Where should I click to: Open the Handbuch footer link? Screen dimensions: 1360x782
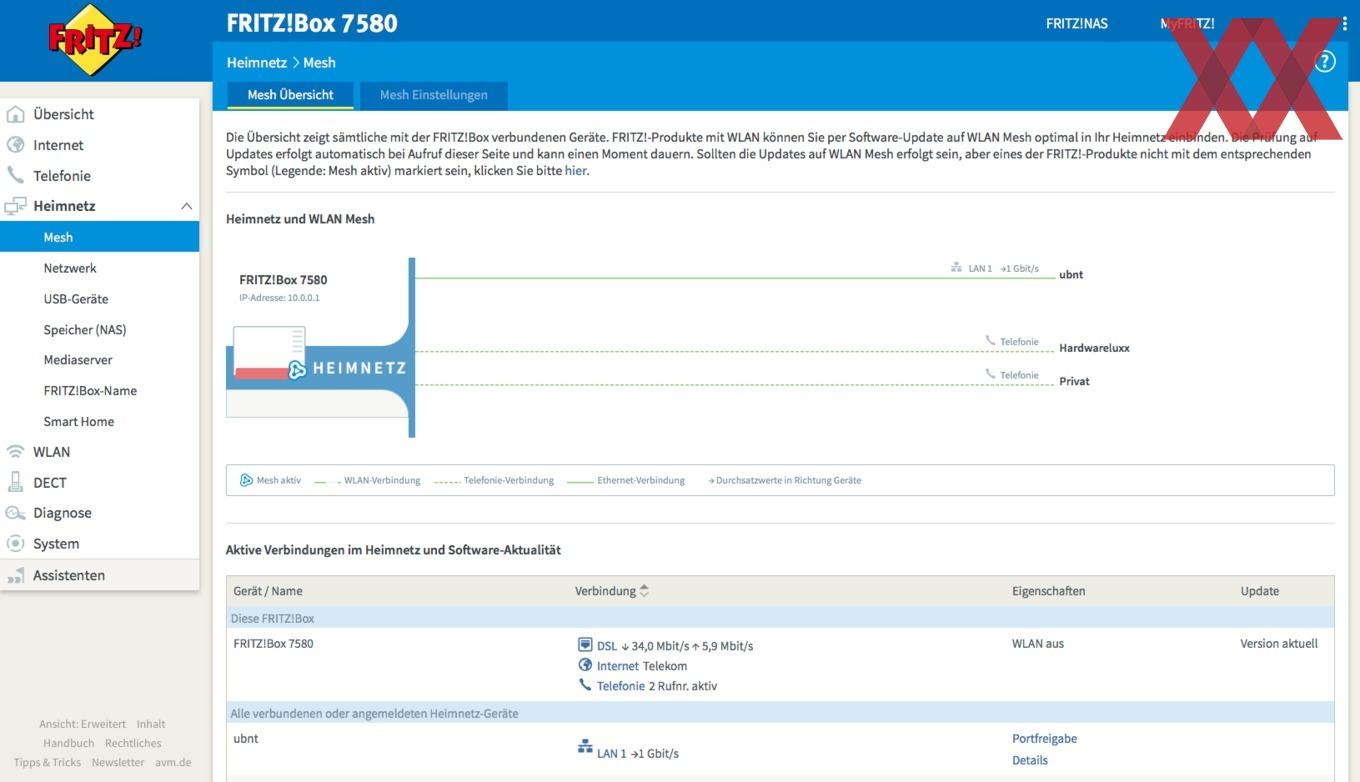click(x=69, y=743)
